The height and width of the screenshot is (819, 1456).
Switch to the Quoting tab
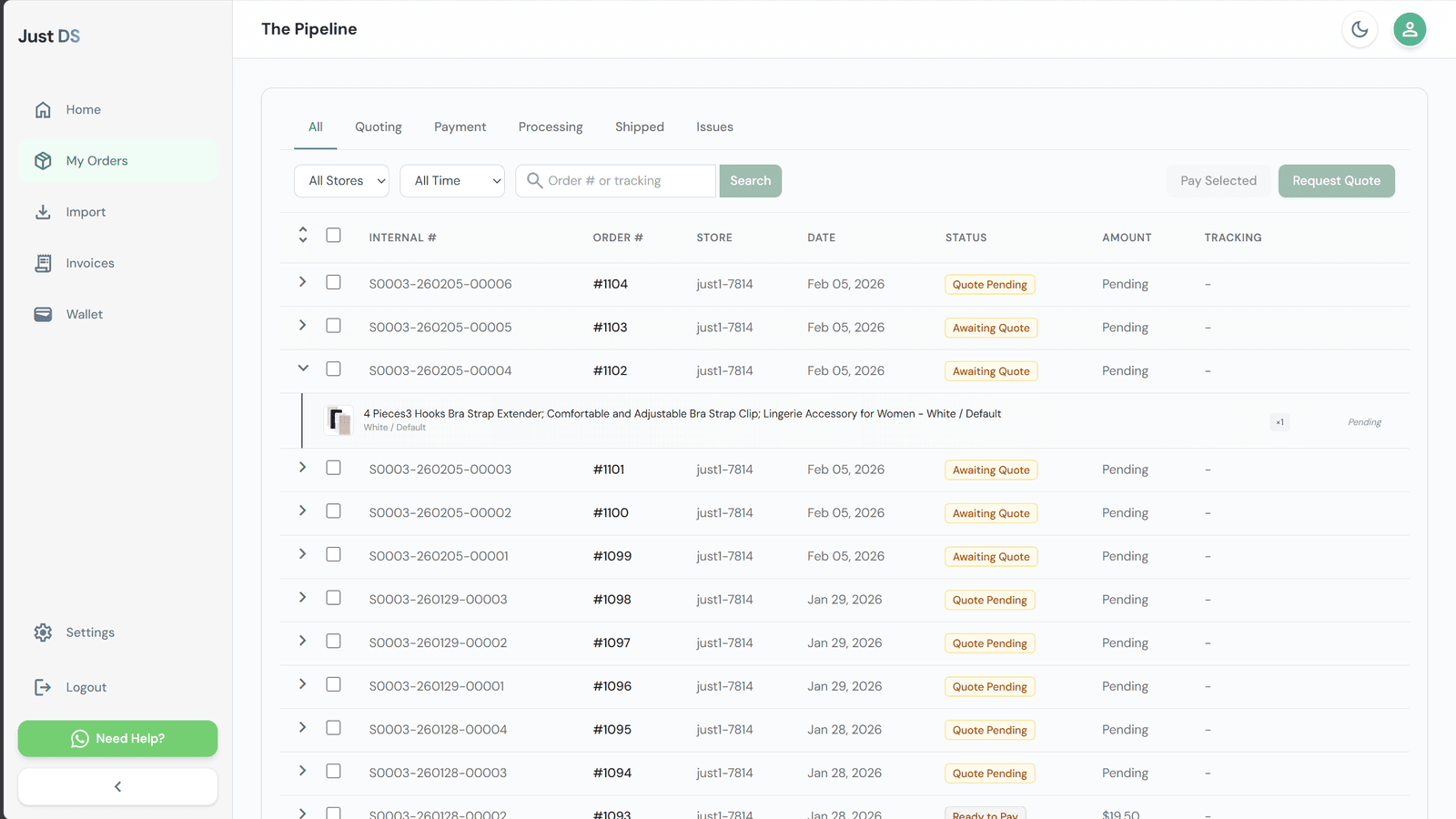coord(379,127)
